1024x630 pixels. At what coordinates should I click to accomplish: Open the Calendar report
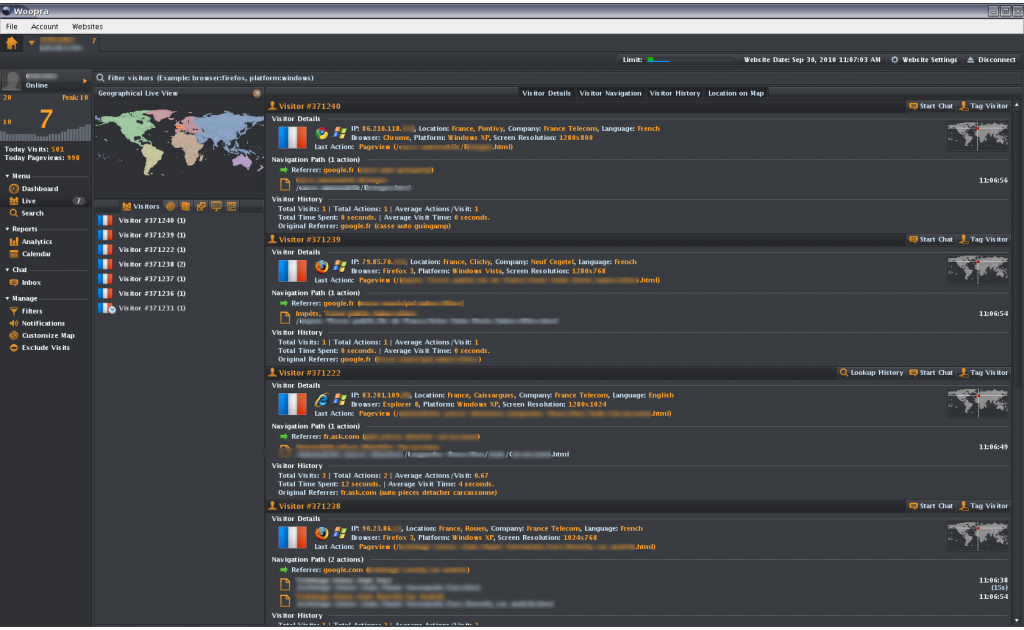tap(36, 254)
